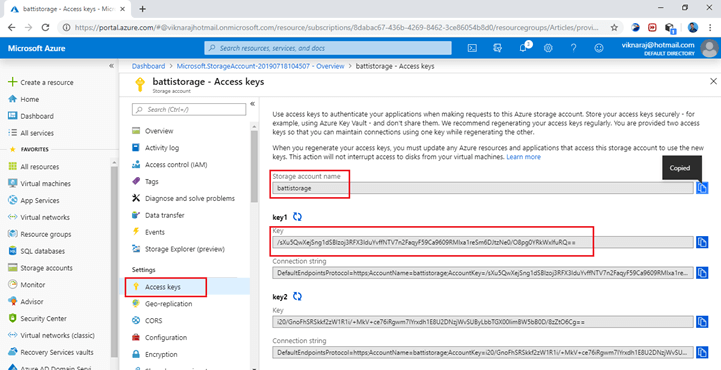Close the Access keys blade
The image size is (721, 370).
click(713, 81)
